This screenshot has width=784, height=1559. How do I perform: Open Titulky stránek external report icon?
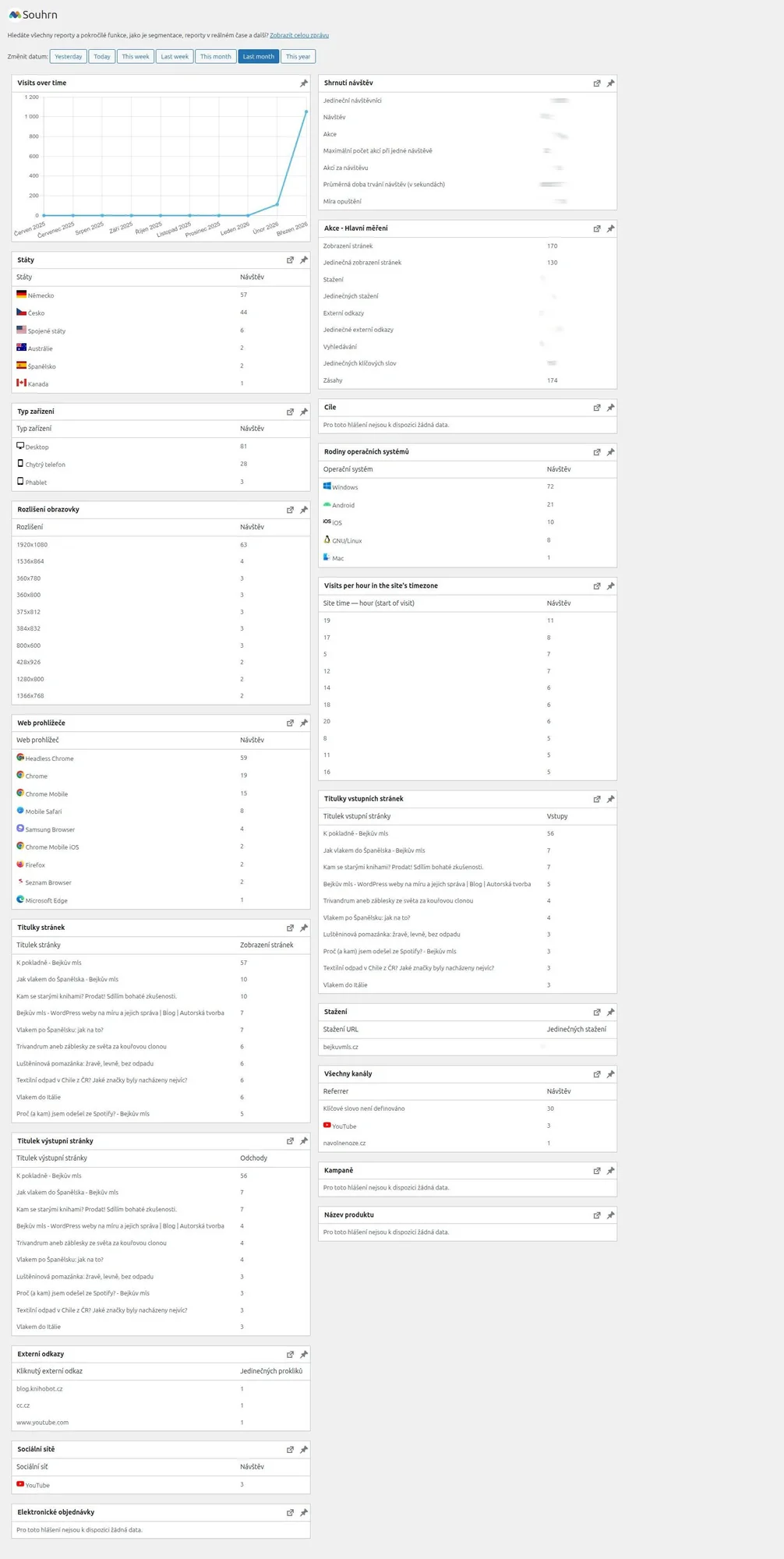point(290,928)
